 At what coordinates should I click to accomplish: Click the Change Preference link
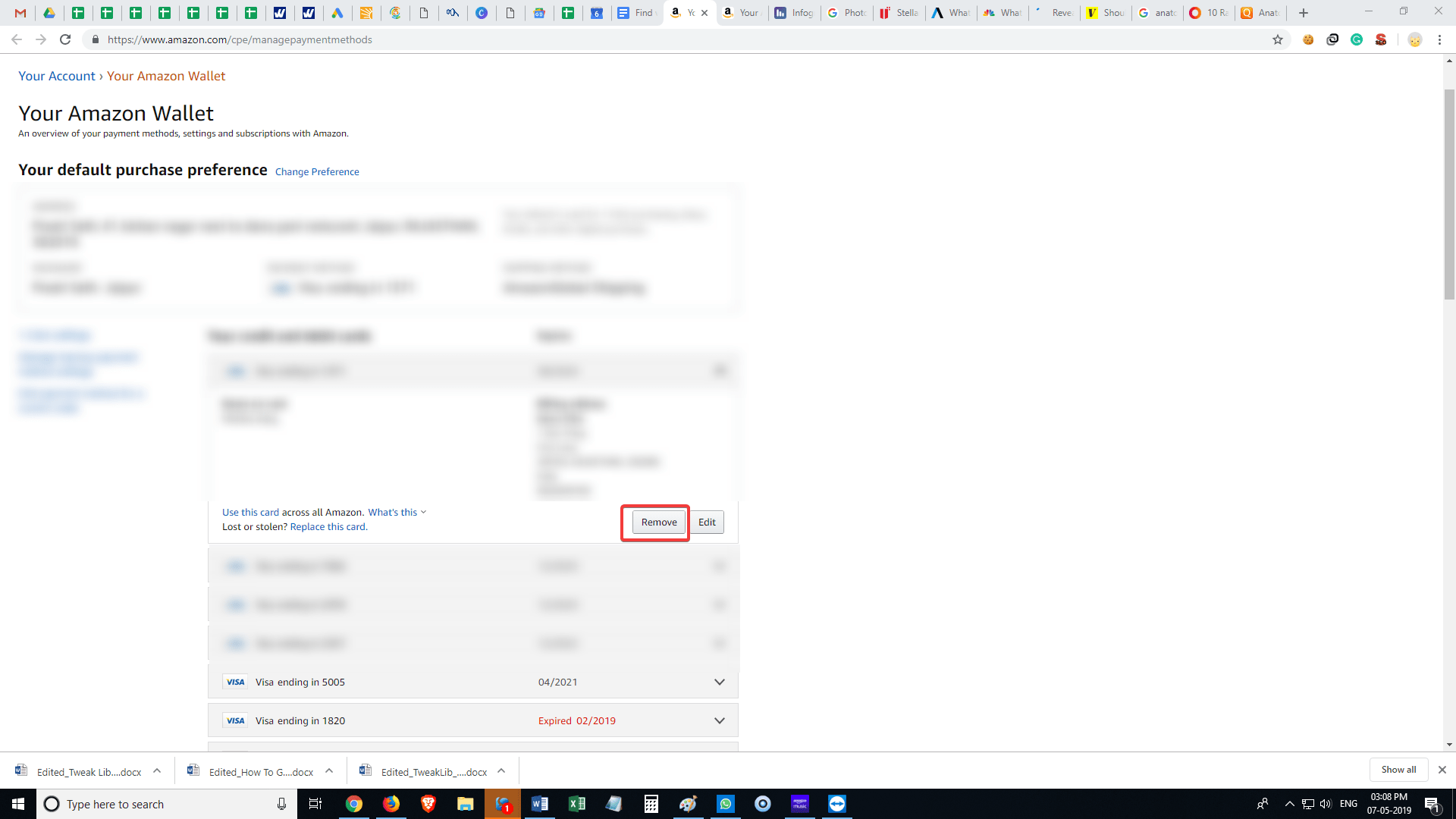coord(317,172)
